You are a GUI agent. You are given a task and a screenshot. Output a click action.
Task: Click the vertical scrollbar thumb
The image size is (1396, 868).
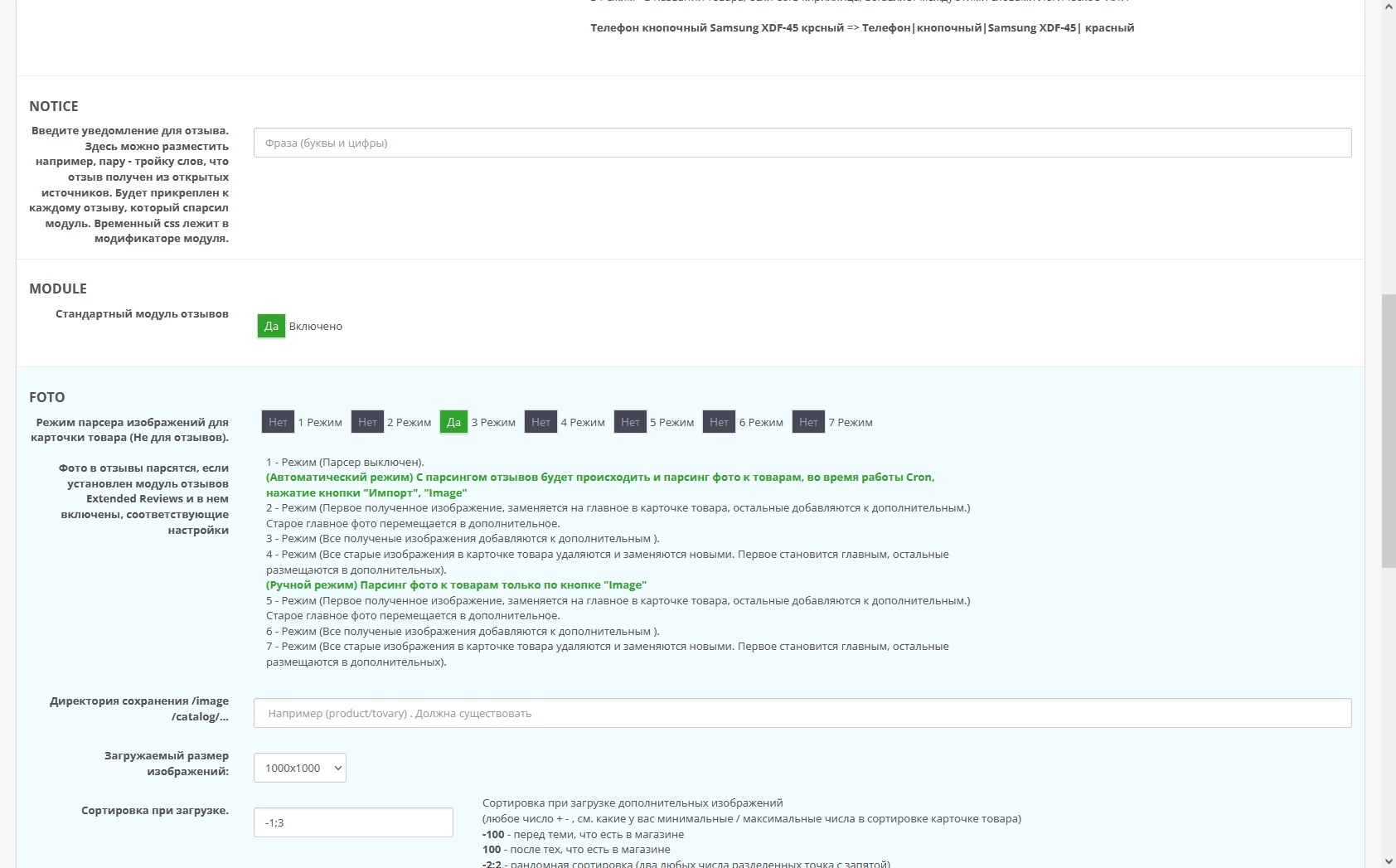[1389, 430]
